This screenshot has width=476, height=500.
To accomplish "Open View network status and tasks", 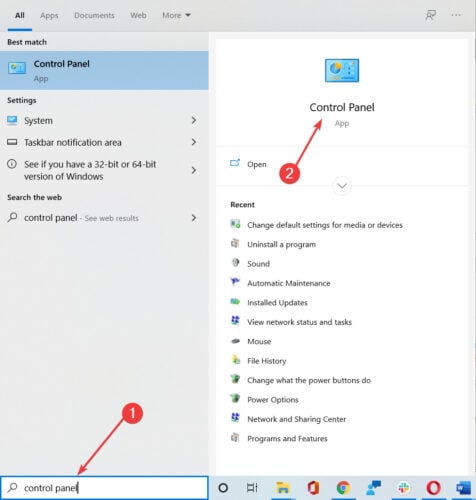I will pyautogui.click(x=299, y=322).
